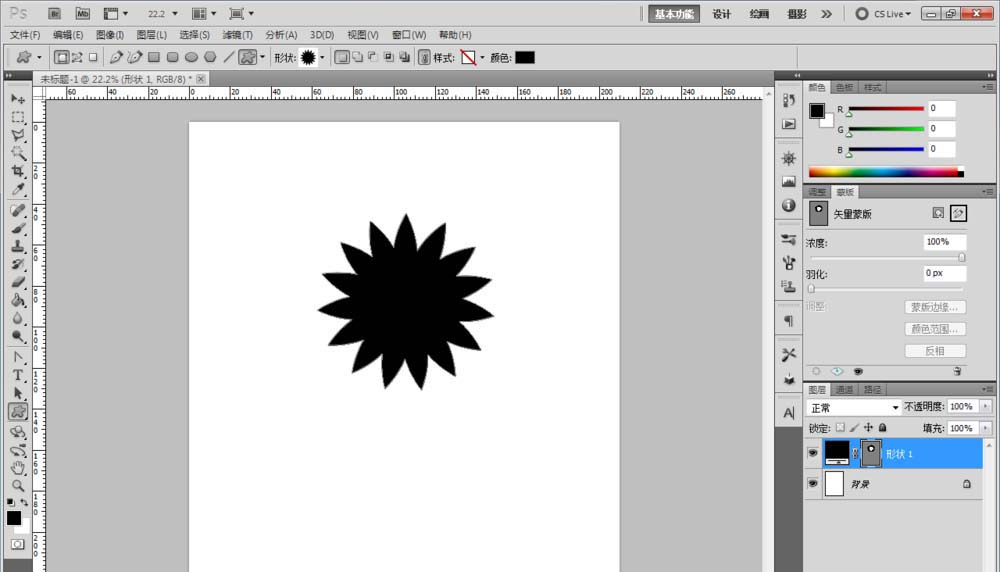
Task: Select the Path Selection arrow tool
Action: (18, 393)
